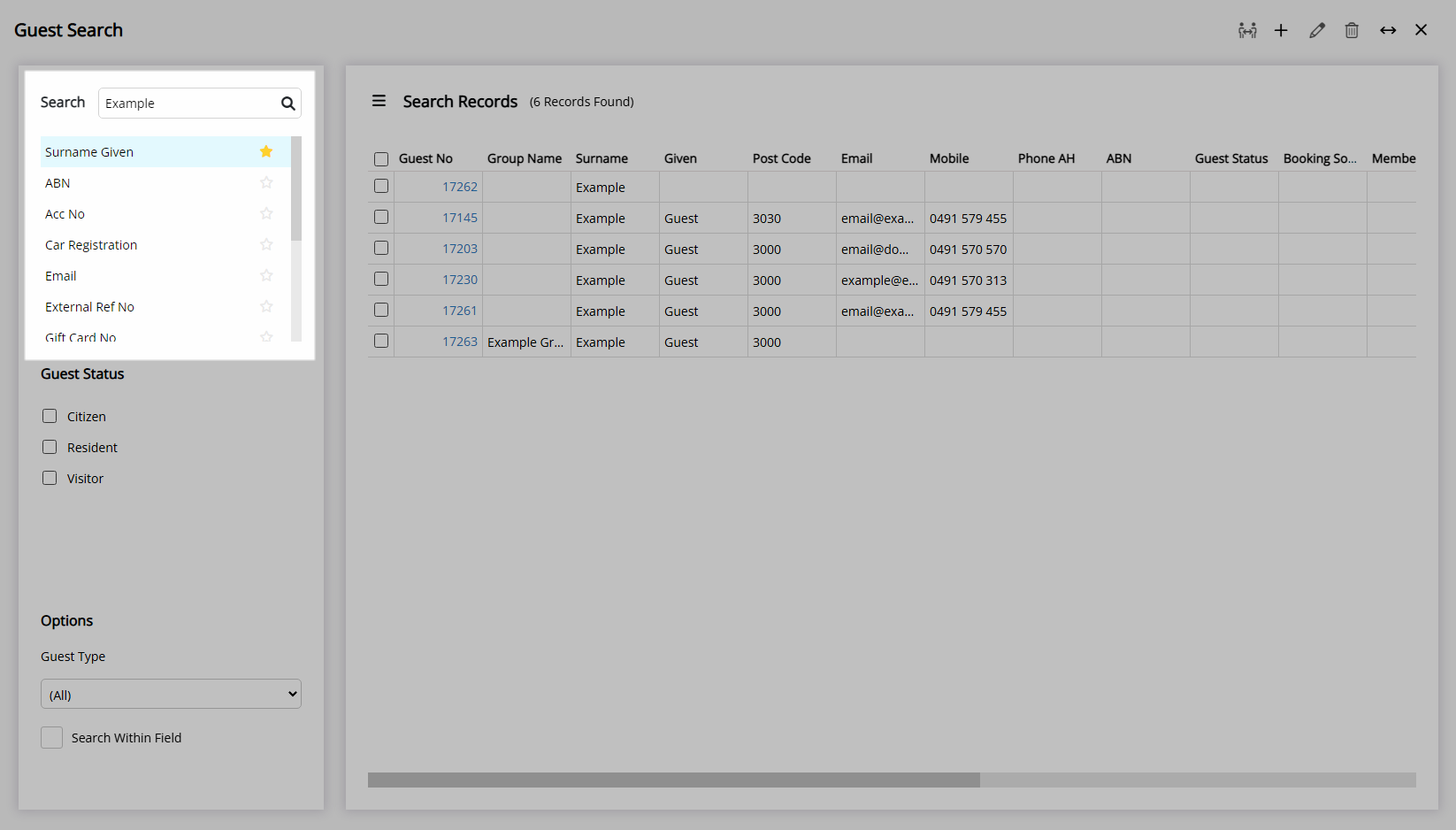Image resolution: width=1456 pixels, height=830 pixels.
Task: Add a new guest with plus icon
Action: tap(1281, 30)
